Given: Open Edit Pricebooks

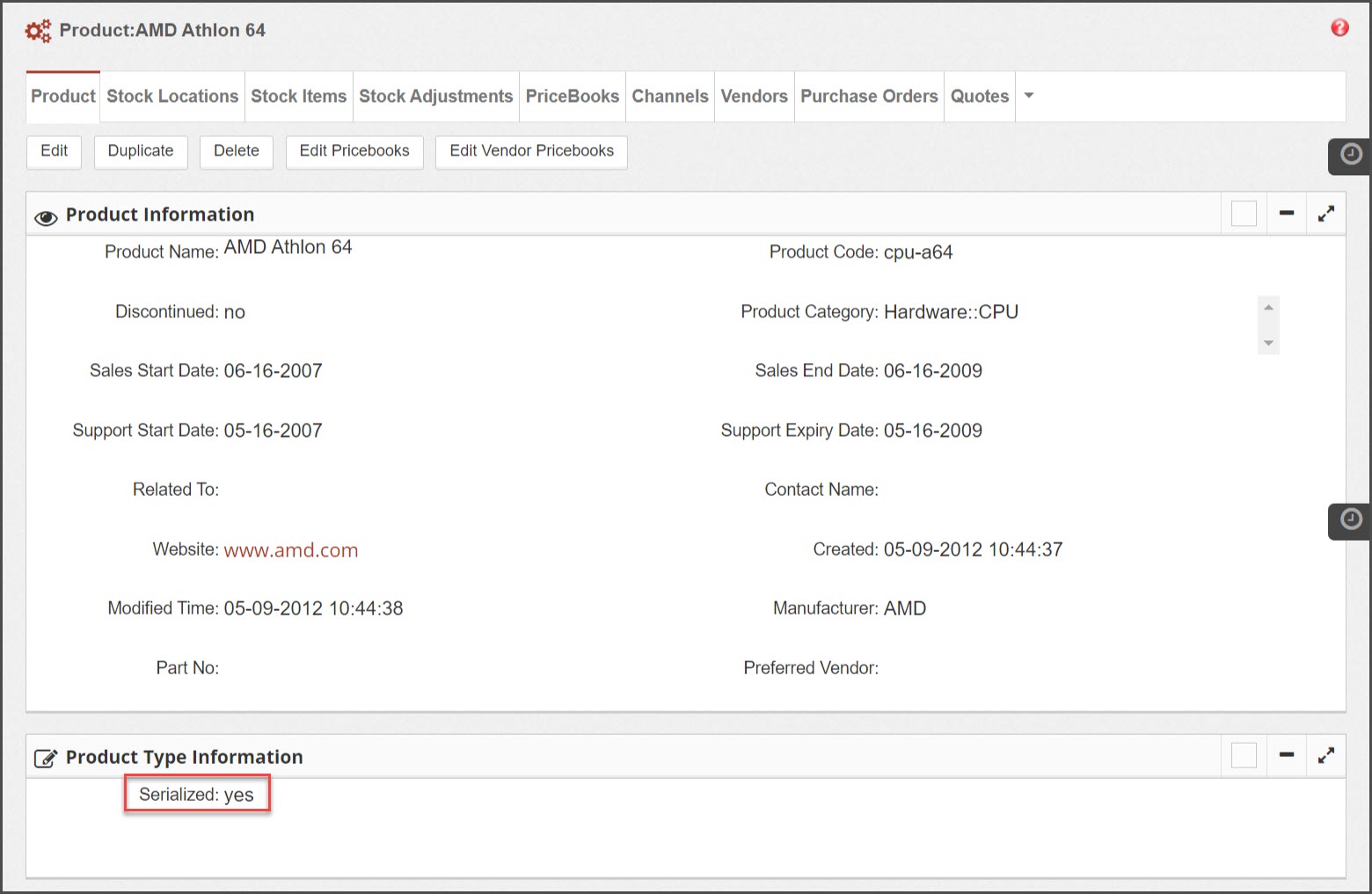Looking at the screenshot, I should 354,151.
